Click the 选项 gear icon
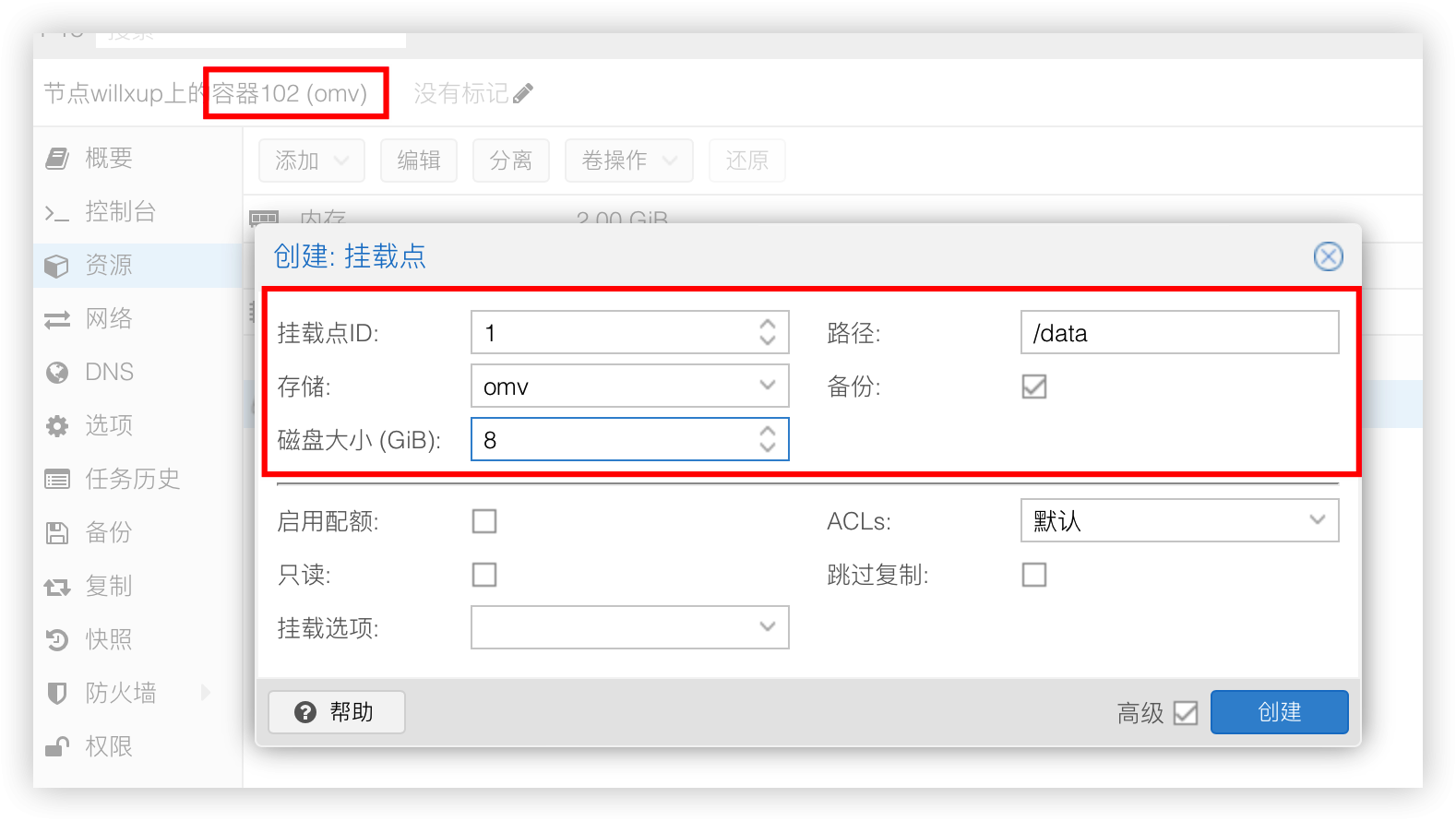 (57, 426)
